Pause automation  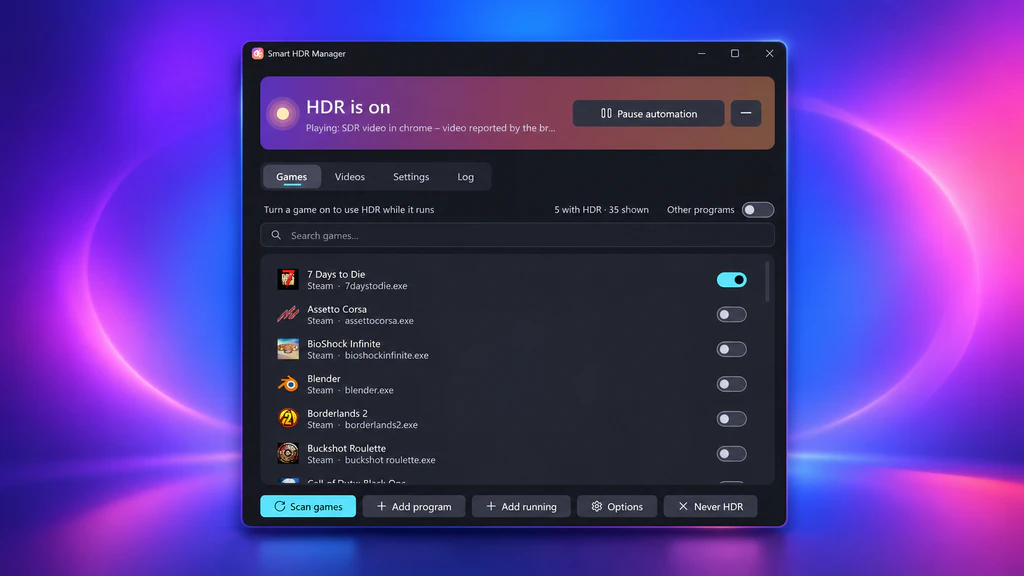[x=648, y=113]
